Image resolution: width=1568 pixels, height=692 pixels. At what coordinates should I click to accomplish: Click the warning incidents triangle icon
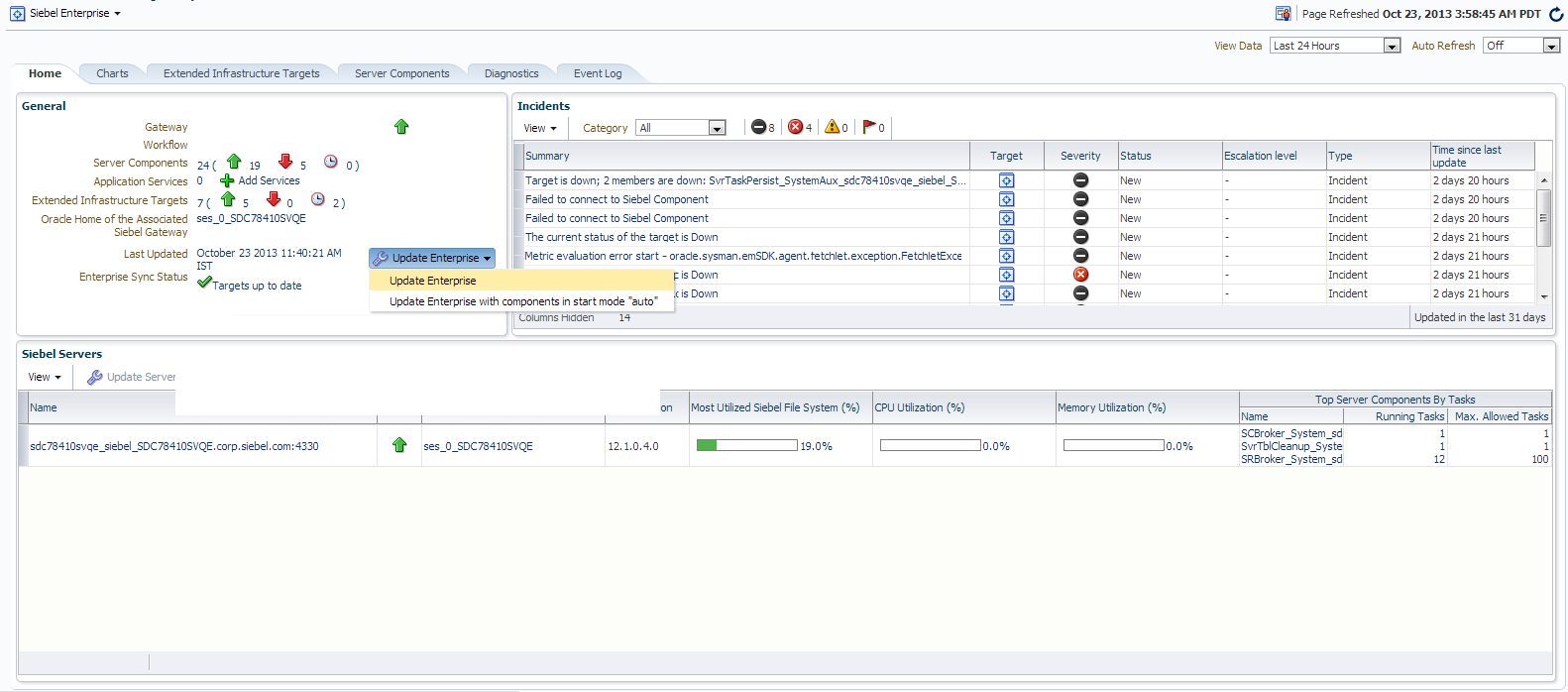(x=833, y=127)
